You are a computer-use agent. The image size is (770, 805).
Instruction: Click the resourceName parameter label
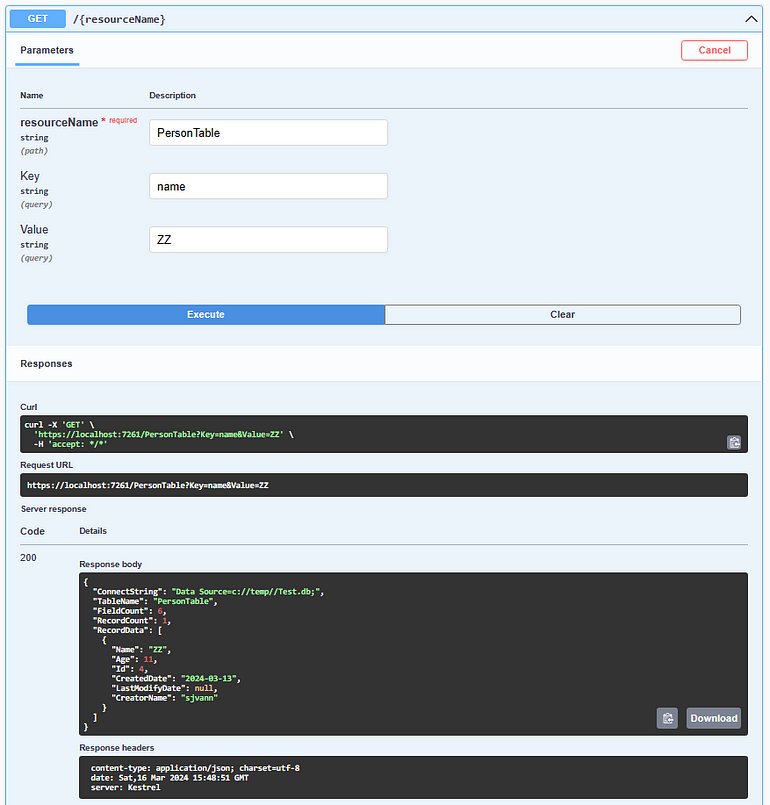tap(59, 122)
